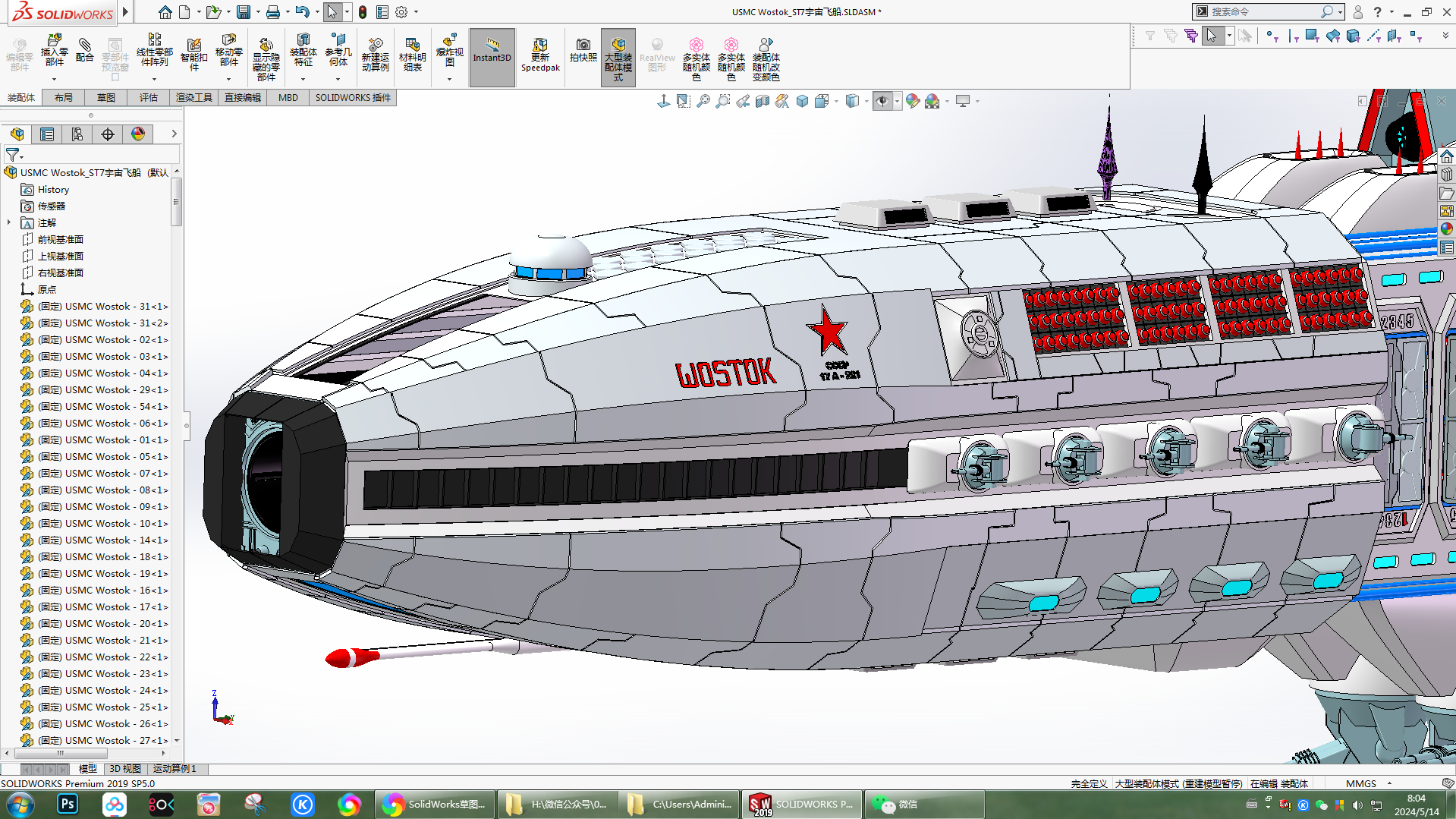Toggle Instant3D mode off

coord(492,55)
